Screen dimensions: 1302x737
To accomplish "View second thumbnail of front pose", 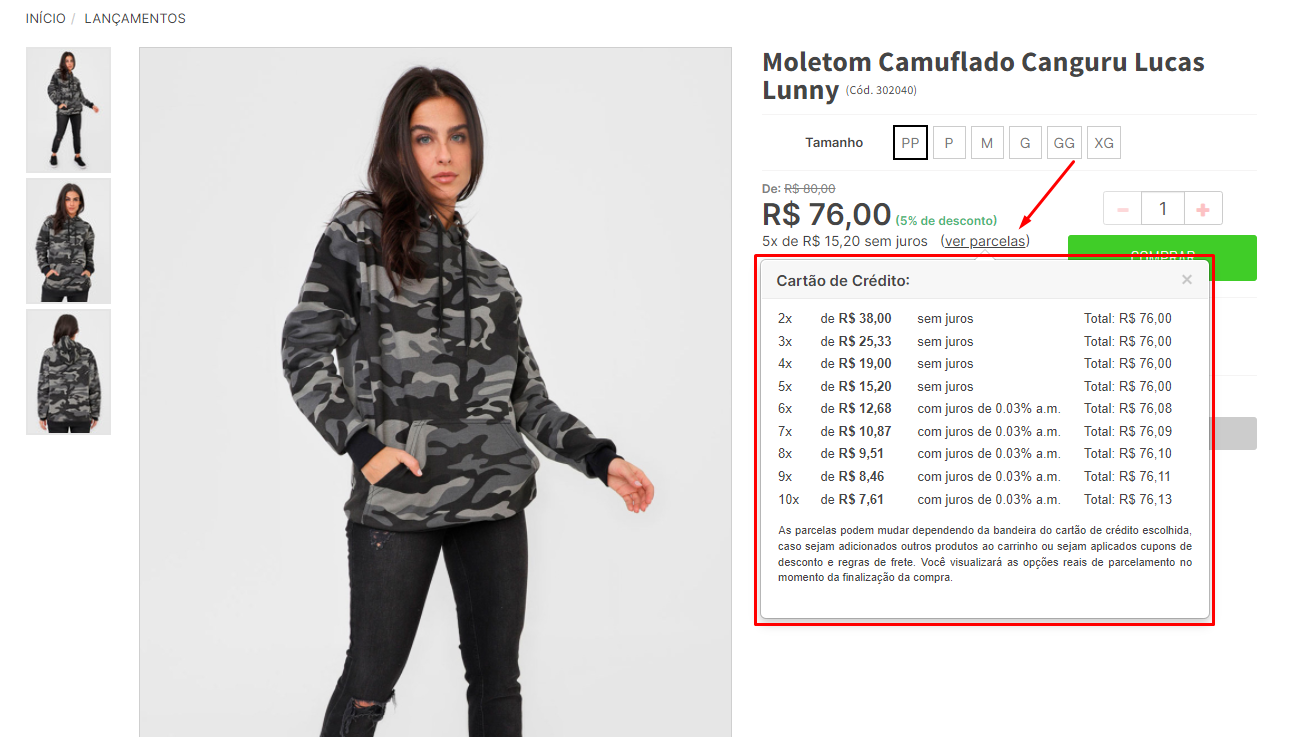I will click(x=68, y=241).
